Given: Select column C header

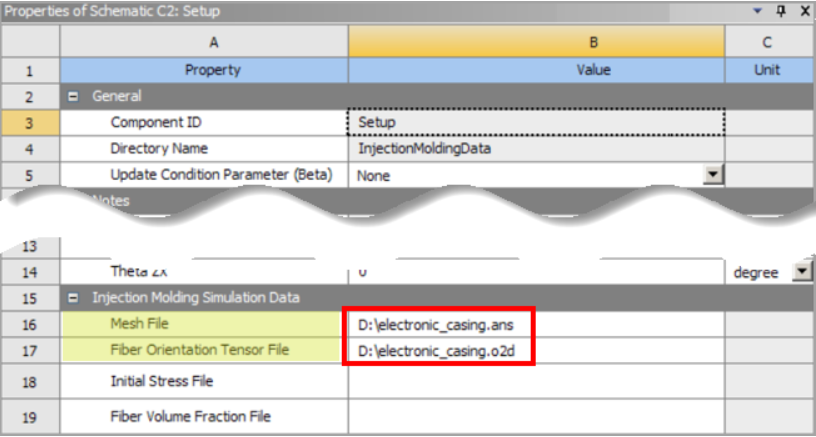Looking at the screenshot, I should click(768, 42).
